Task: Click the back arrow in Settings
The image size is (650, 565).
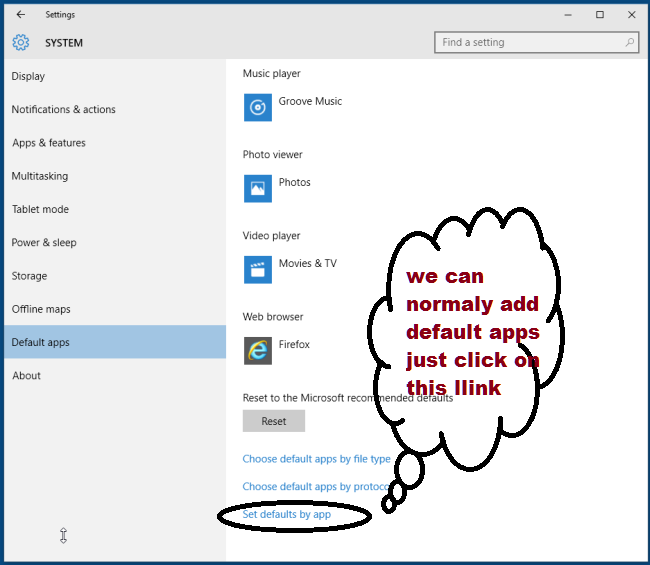Action: tap(20, 15)
